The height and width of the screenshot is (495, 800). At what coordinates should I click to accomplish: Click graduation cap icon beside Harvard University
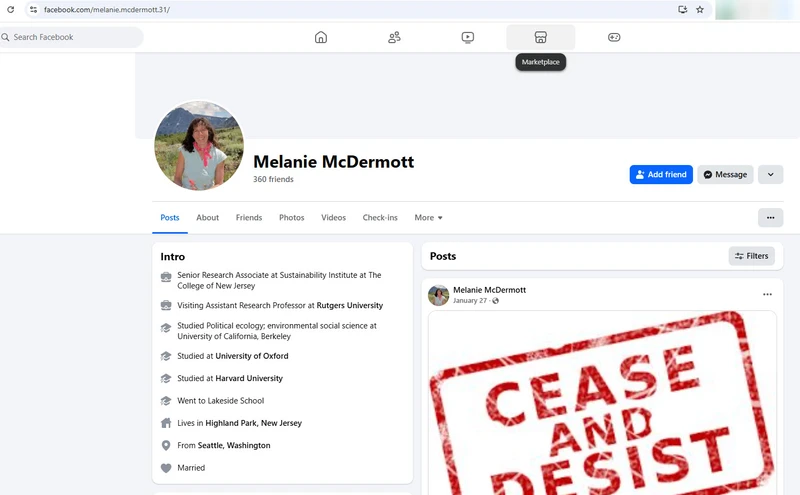pos(166,378)
